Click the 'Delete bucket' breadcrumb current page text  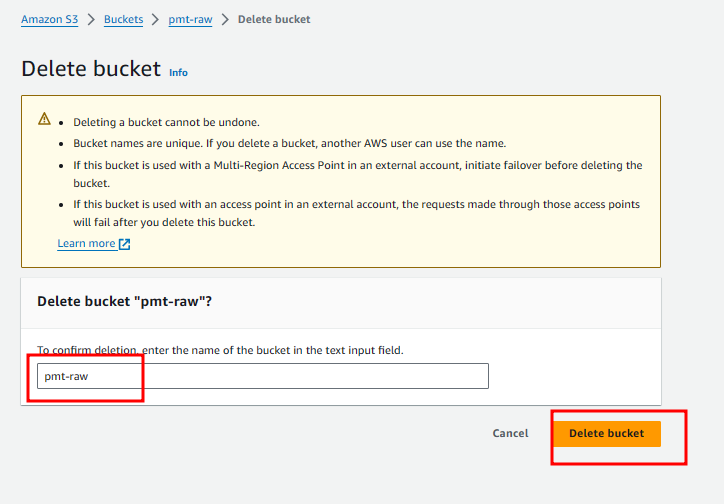[x=274, y=19]
